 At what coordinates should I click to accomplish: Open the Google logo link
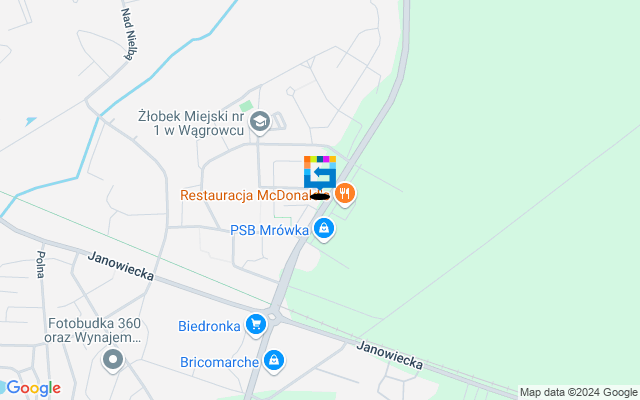coord(31,388)
